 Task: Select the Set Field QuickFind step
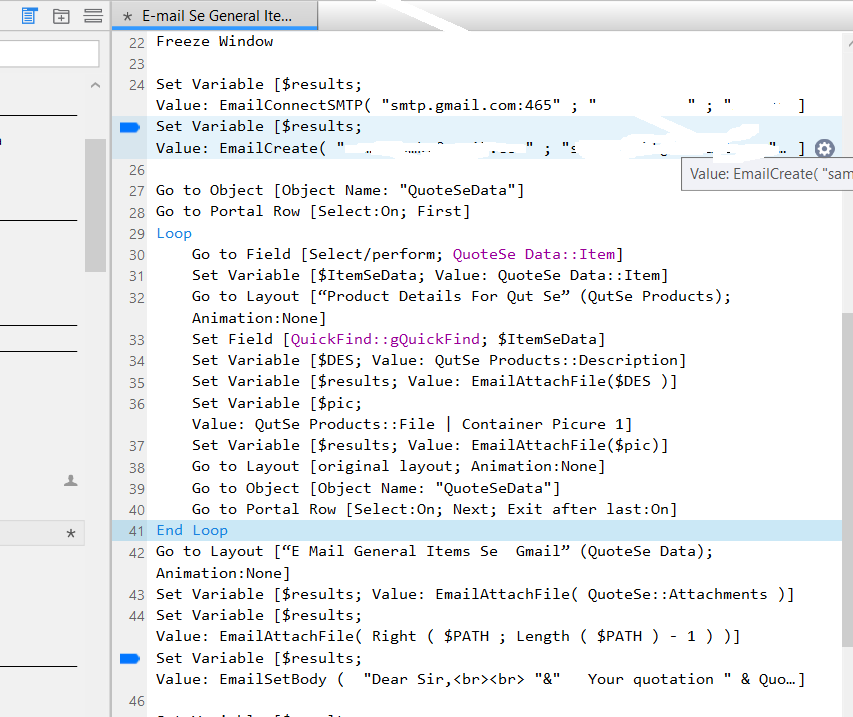click(398, 340)
